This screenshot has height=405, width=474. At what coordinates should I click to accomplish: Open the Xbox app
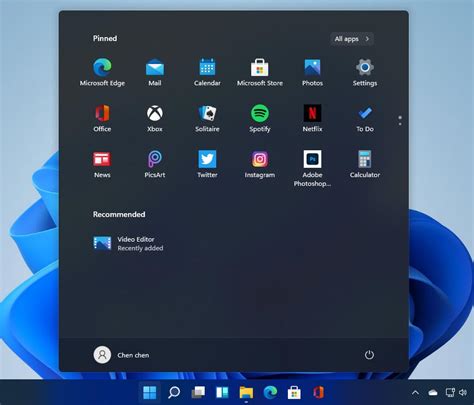(x=155, y=118)
